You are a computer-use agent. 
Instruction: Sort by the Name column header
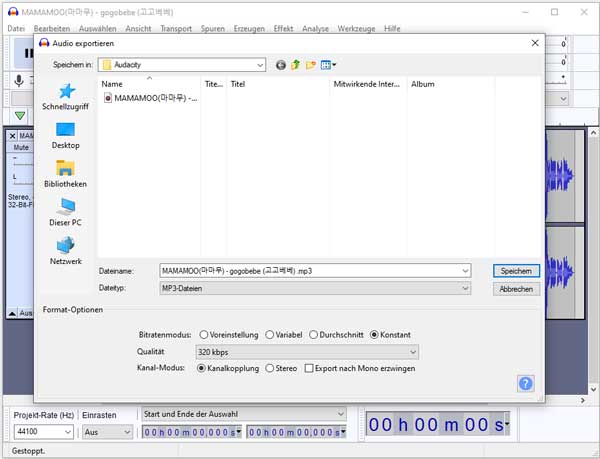tap(149, 84)
